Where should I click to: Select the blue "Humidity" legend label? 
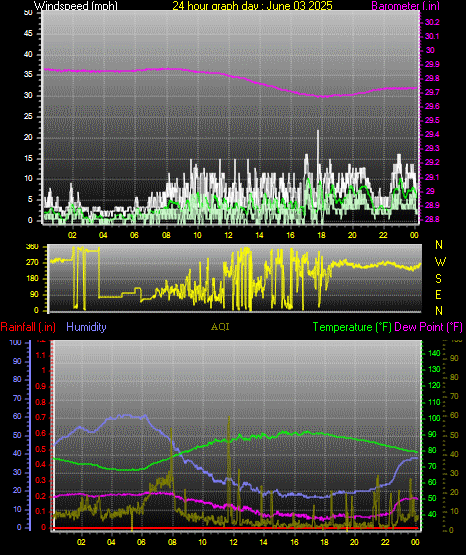tap(86, 327)
